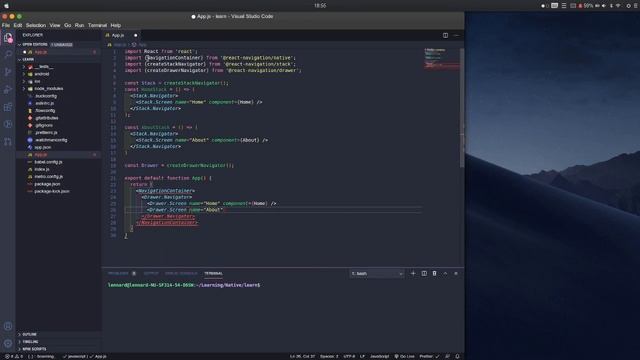Click the Prettier status bar button

coord(429,356)
